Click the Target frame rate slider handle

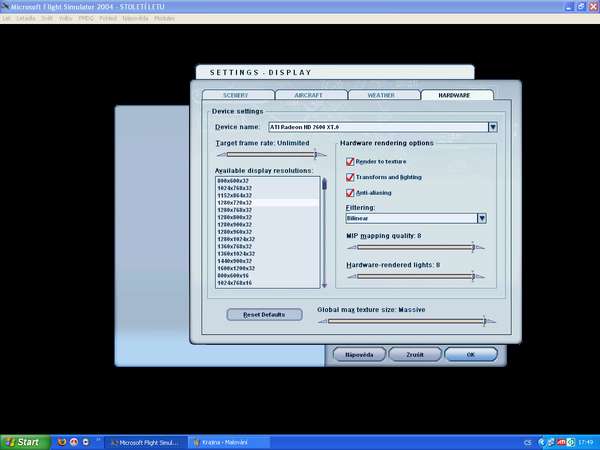tap(315, 155)
